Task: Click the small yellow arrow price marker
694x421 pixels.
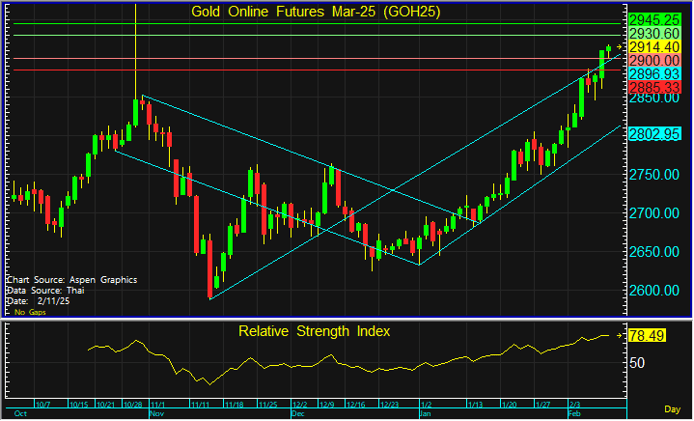Action: (x=619, y=47)
